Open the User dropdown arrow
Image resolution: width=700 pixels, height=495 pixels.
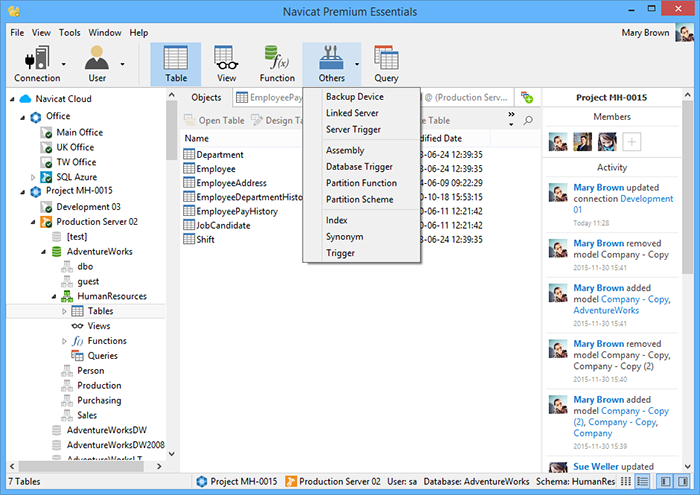click(122, 64)
